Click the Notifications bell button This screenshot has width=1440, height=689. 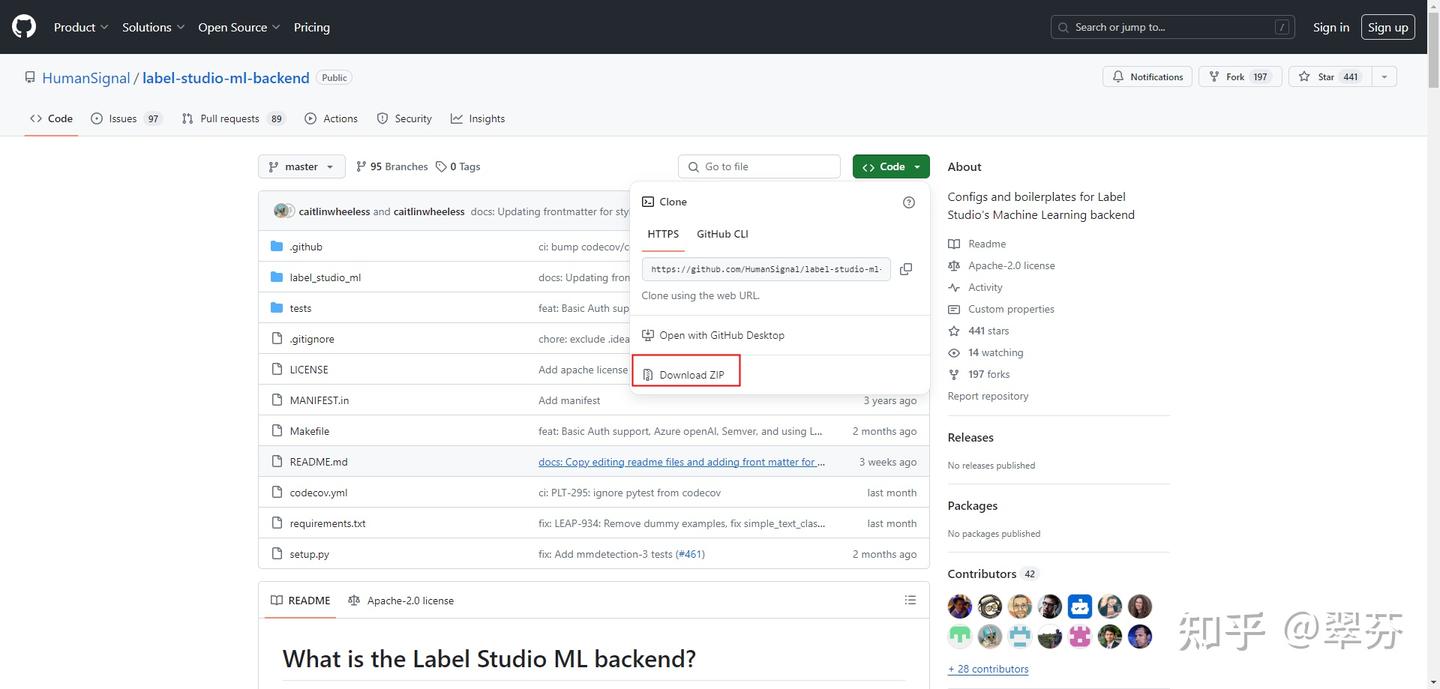tap(1147, 77)
